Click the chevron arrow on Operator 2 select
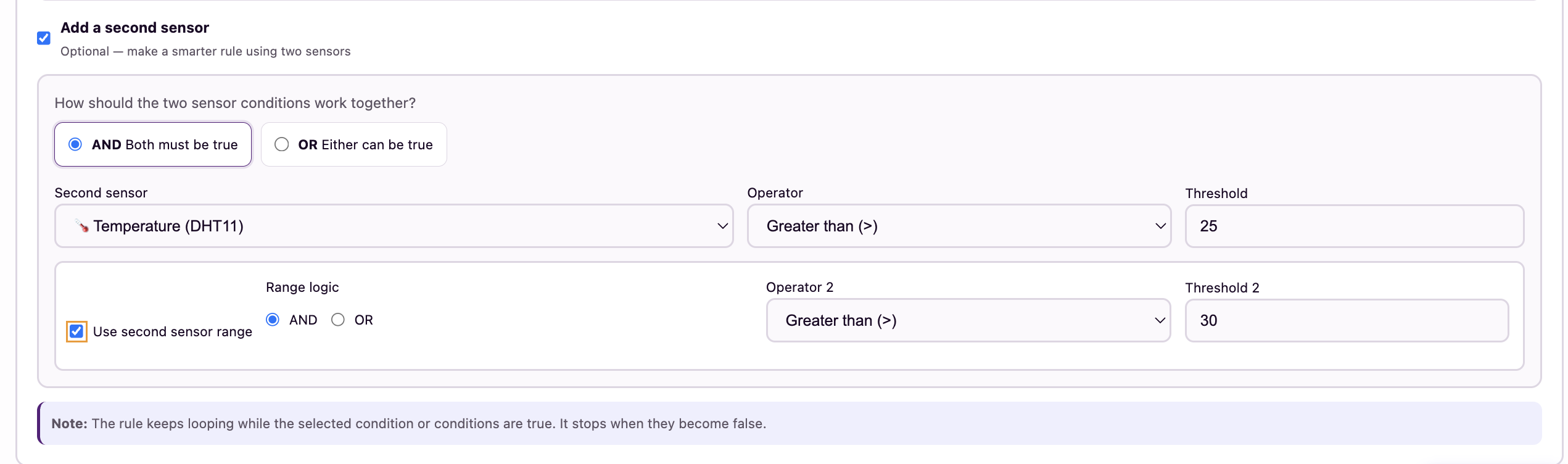 point(1160,320)
